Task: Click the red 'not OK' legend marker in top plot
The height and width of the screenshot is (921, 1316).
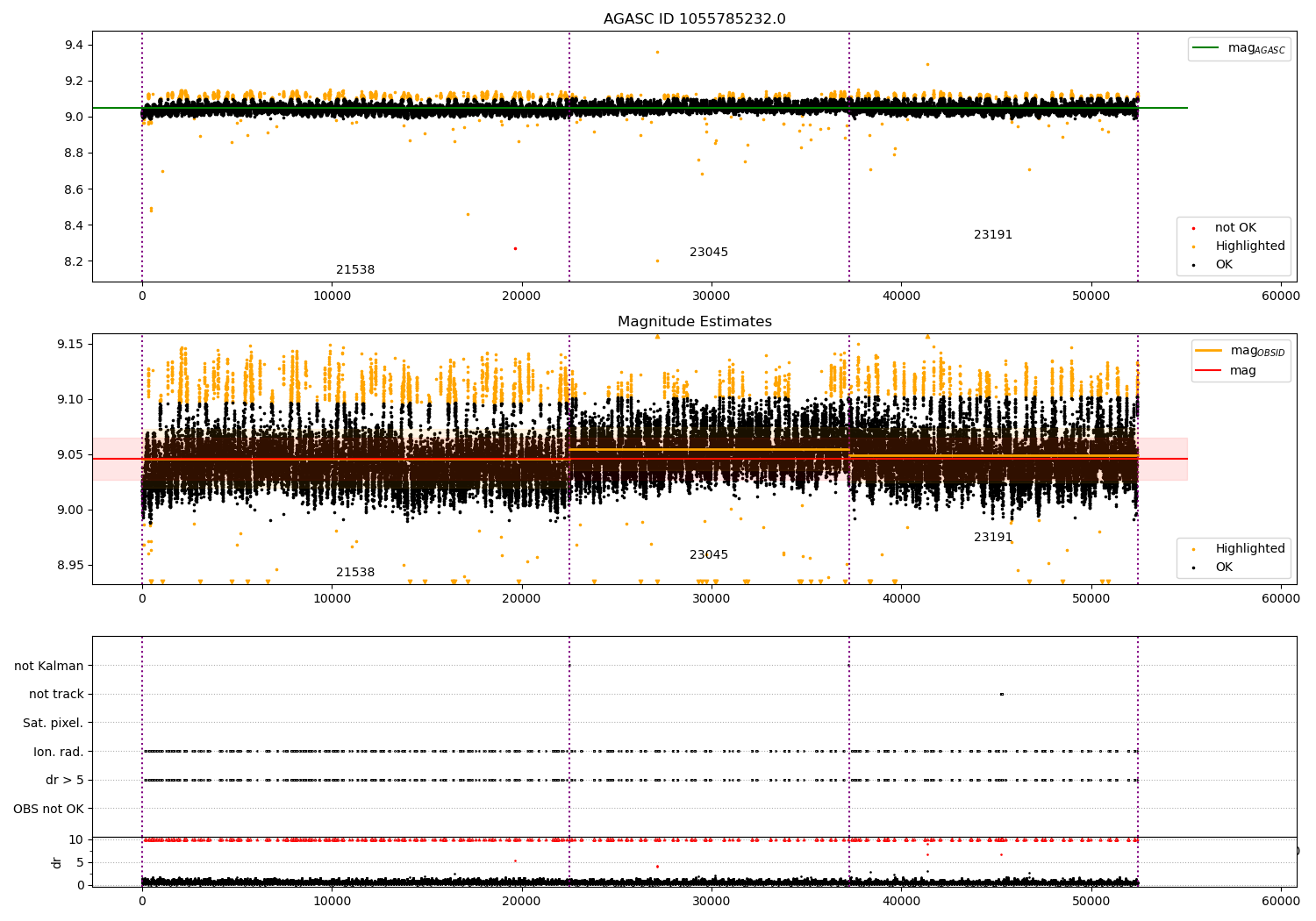Action: tap(1193, 228)
